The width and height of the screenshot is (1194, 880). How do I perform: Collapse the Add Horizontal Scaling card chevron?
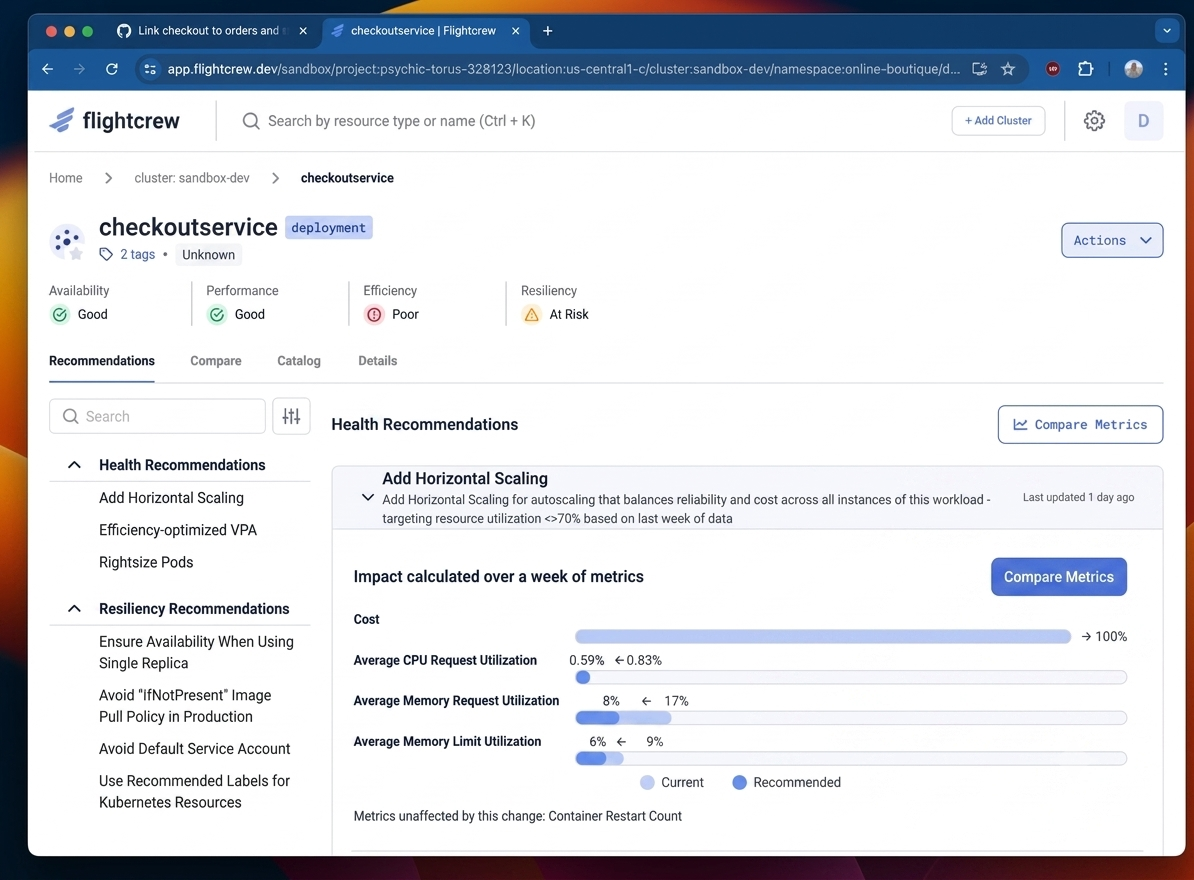[x=368, y=498]
